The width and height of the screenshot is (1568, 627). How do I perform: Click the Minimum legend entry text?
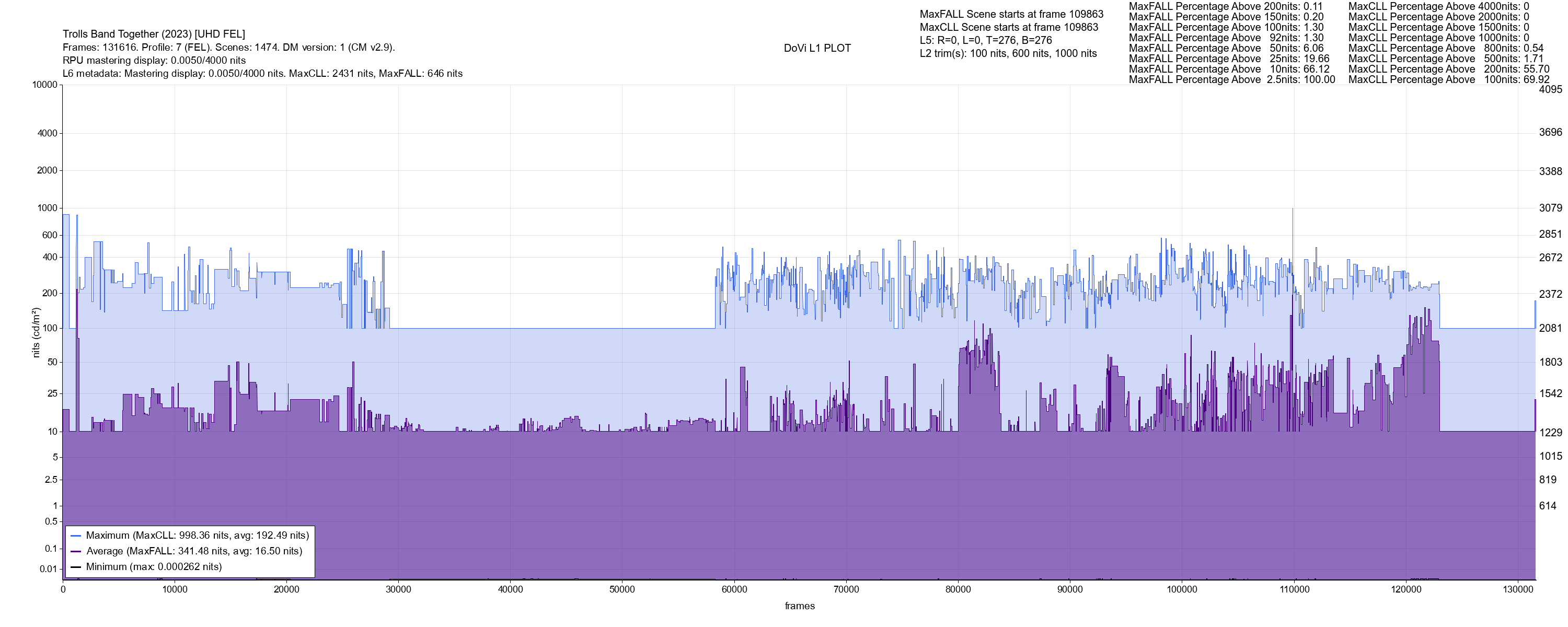pyautogui.click(x=153, y=567)
